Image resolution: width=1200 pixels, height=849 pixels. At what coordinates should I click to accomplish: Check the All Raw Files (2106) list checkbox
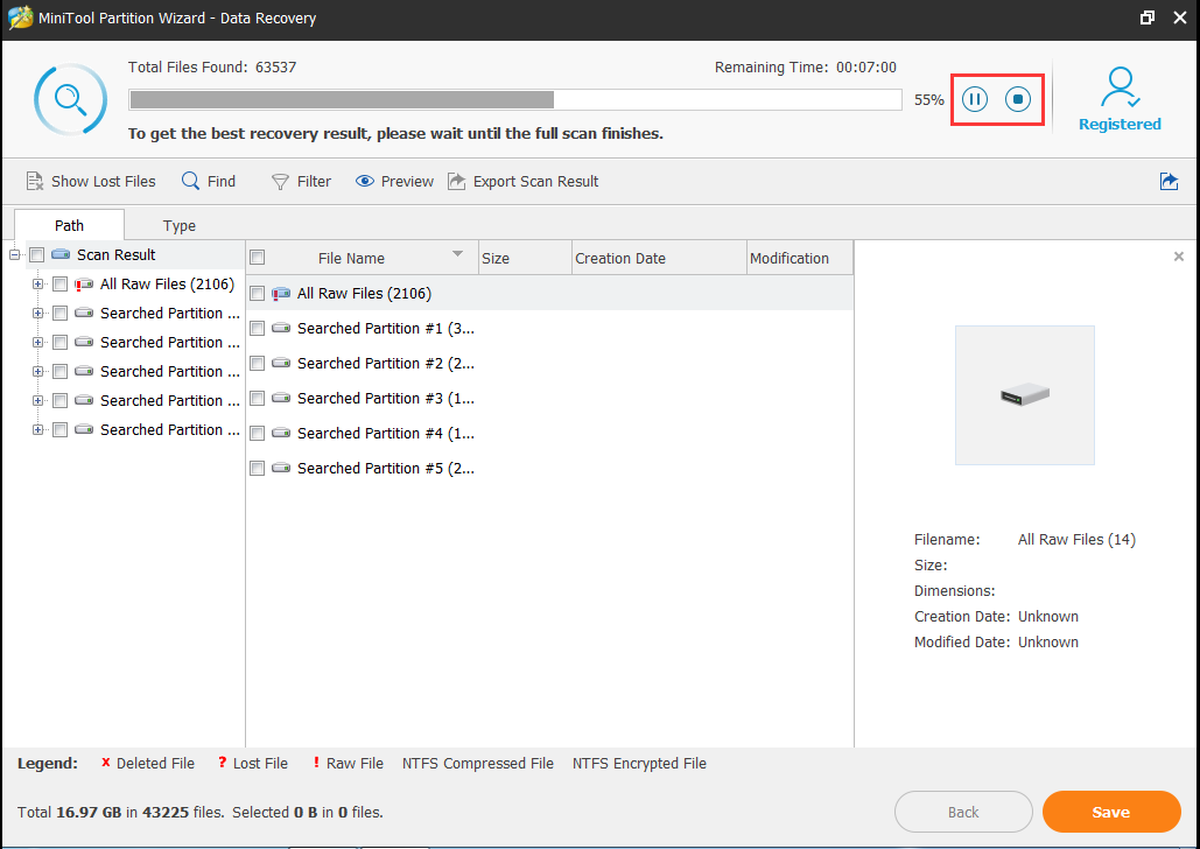click(257, 294)
